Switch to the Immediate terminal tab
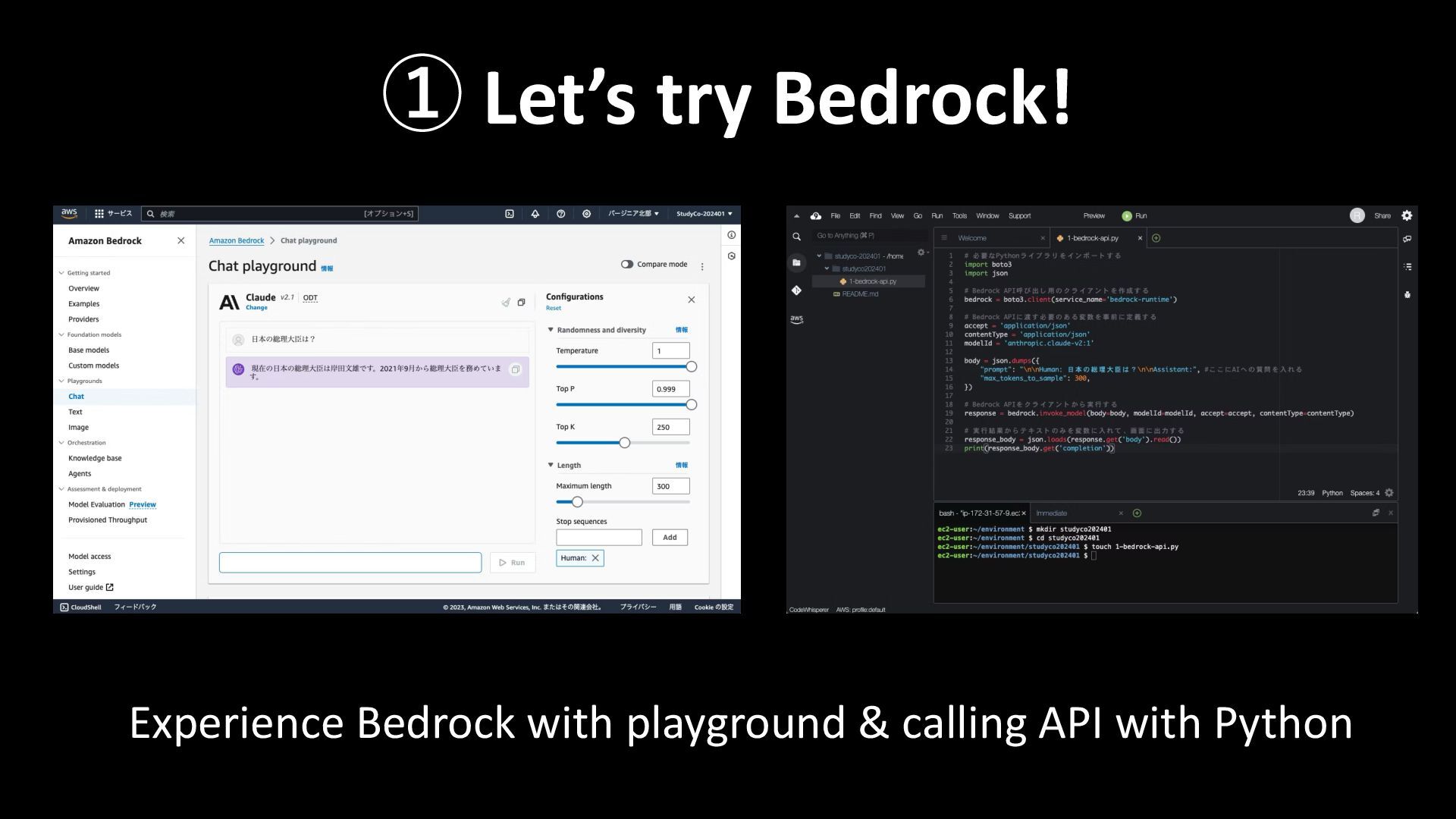The width and height of the screenshot is (1456, 819). click(x=1078, y=513)
